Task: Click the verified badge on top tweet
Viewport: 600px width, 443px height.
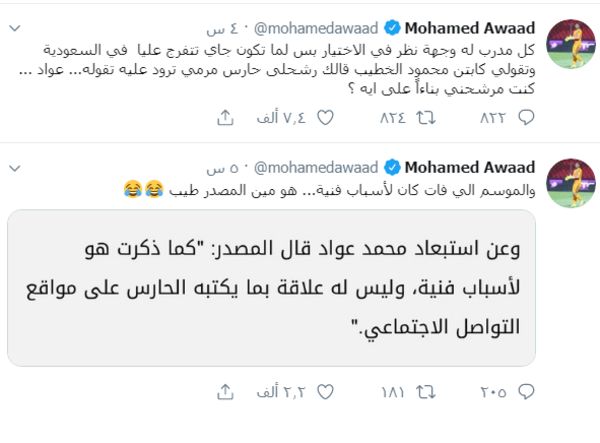Action: click(x=394, y=27)
